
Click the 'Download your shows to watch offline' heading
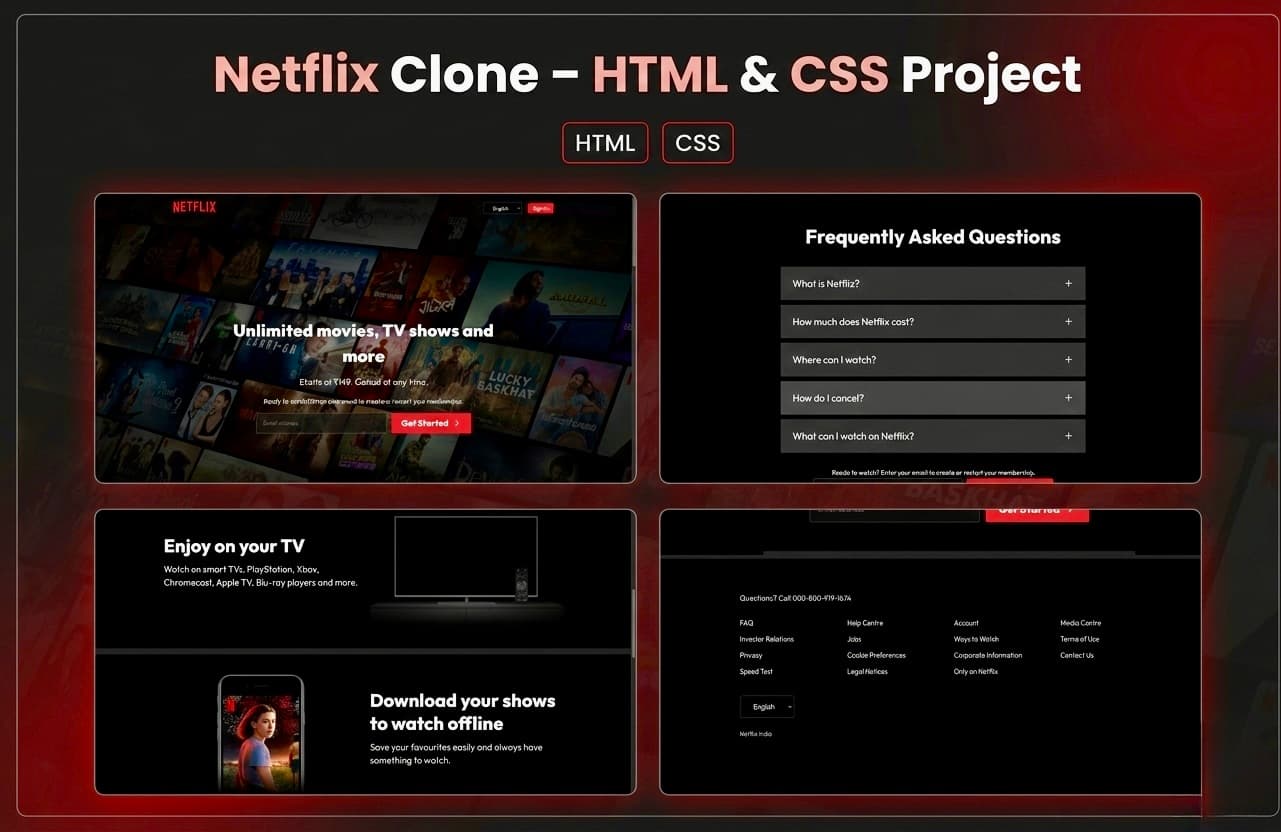tap(462, 712)
